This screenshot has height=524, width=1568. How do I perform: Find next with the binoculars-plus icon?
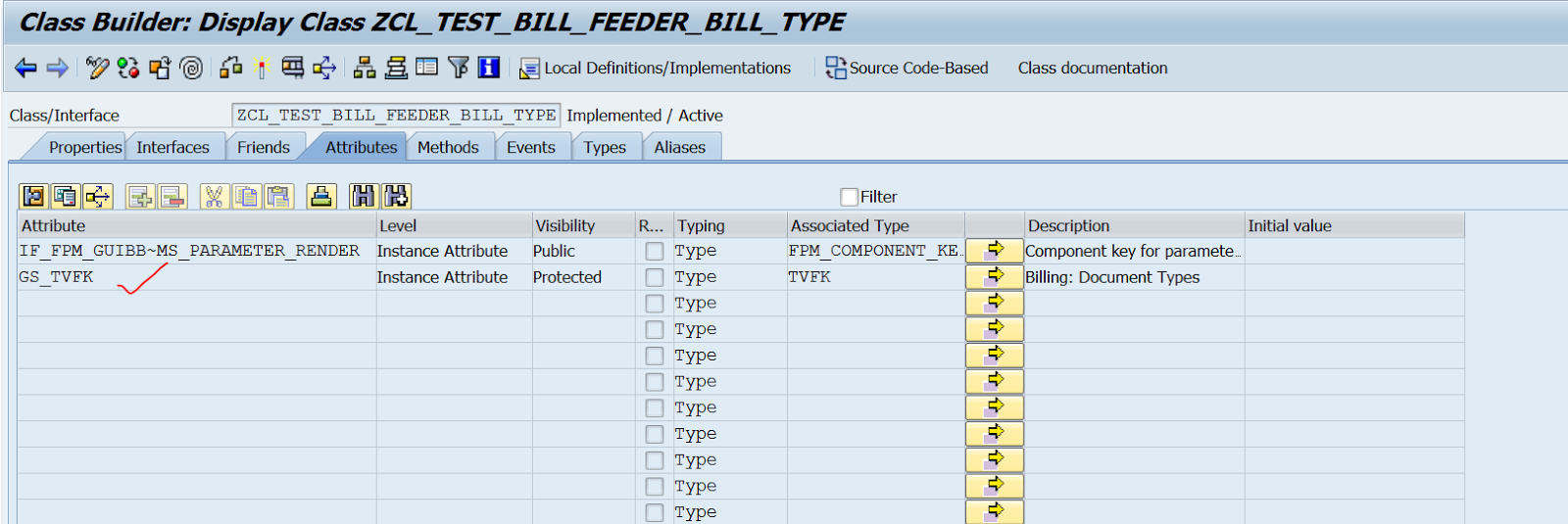click(x=396, y=197)
